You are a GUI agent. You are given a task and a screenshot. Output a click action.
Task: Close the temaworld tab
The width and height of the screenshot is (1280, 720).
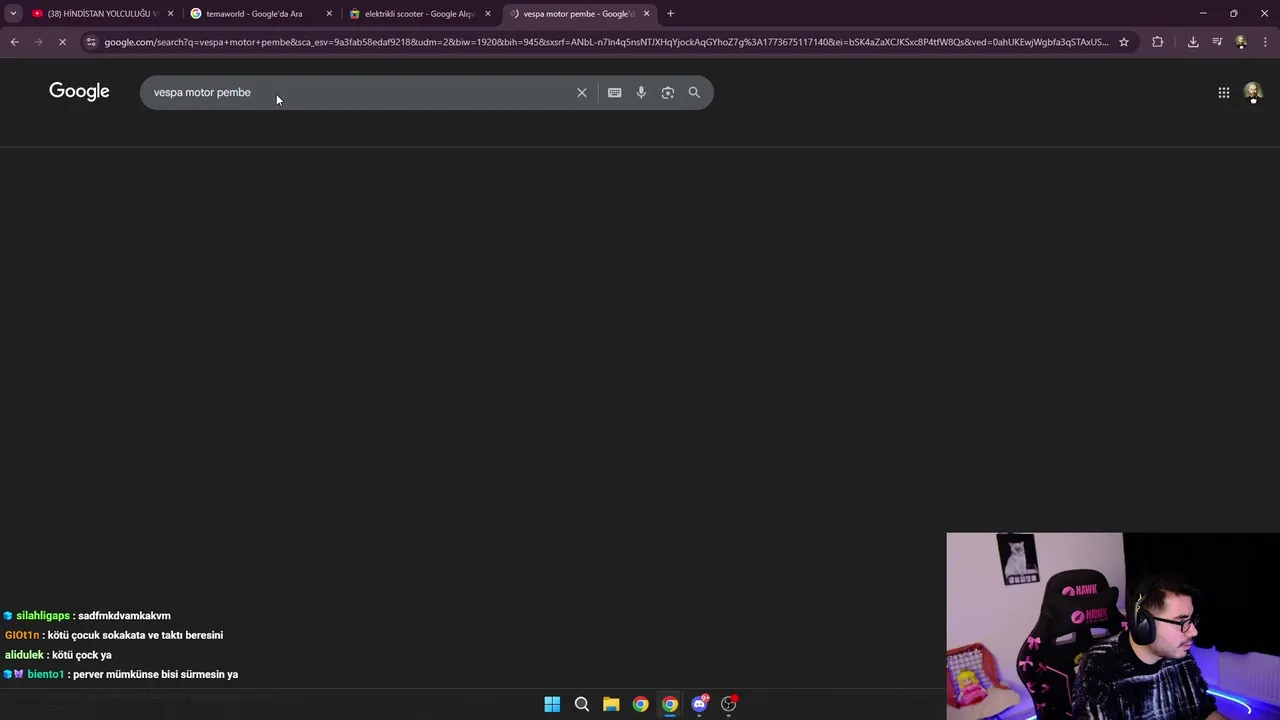pyautogui.click(x=329, y=14)
